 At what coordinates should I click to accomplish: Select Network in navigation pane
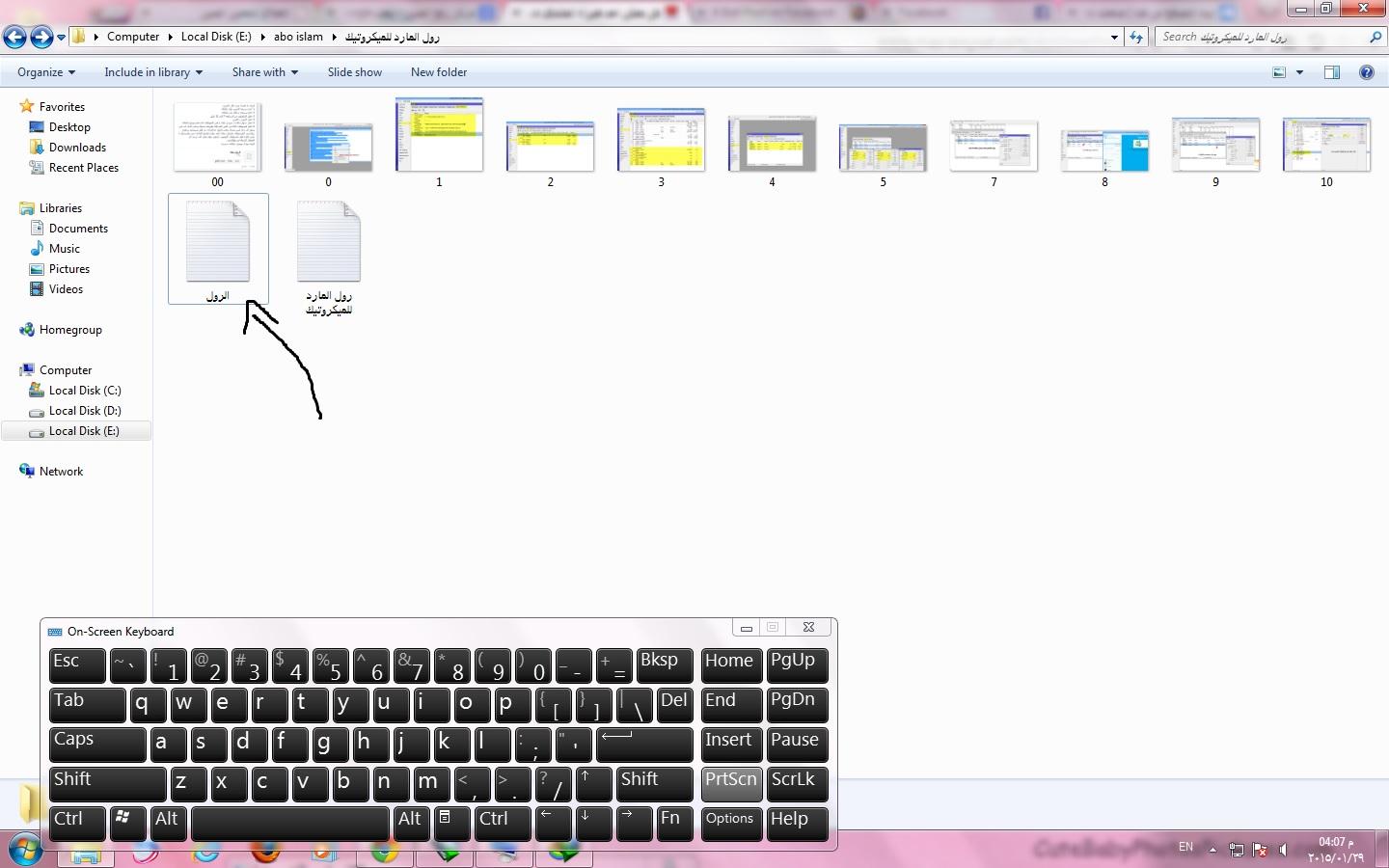[x=61, y=472]
